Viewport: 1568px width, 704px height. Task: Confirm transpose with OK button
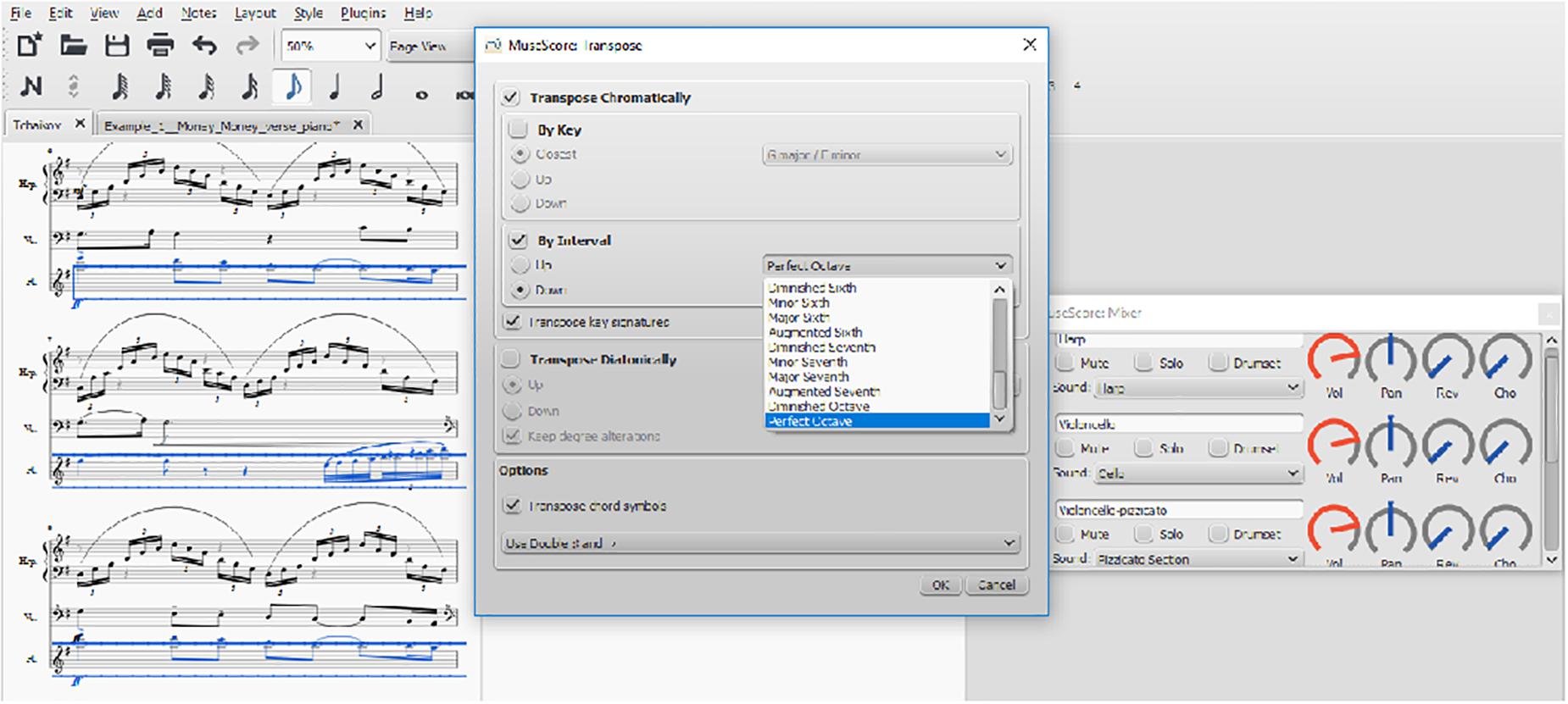pos(941,585)
